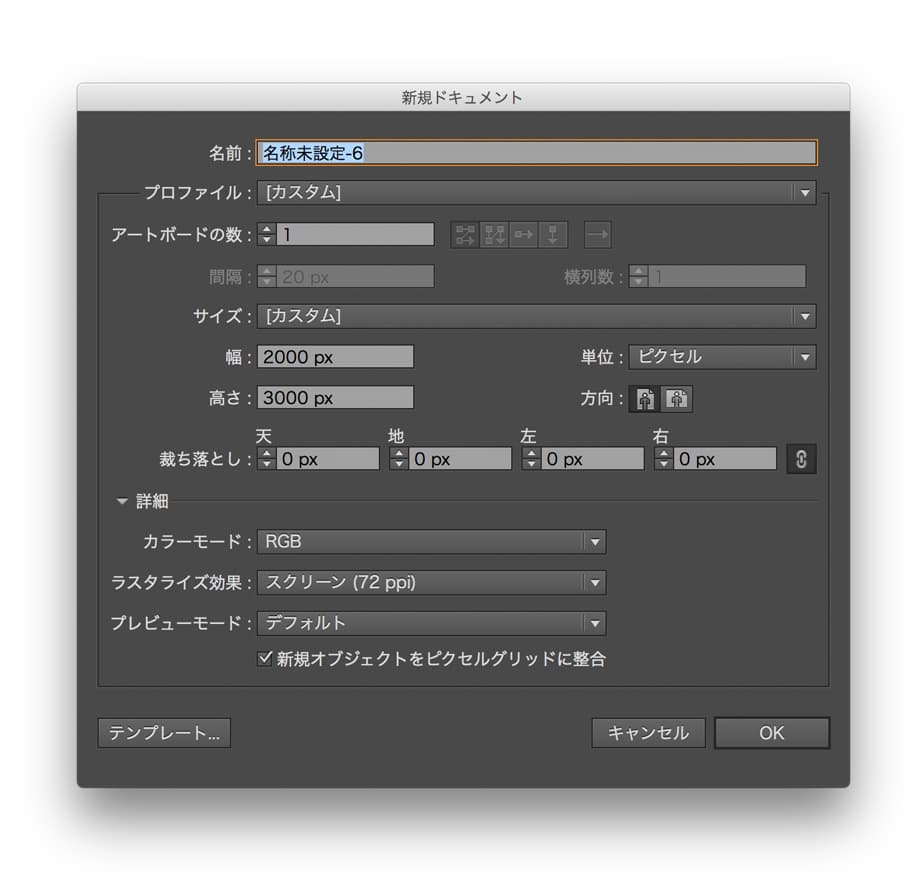Select the arrange by column artboard layout icon
The height and width of the screenshot is (894, 911).
click(x=553, y=234)
